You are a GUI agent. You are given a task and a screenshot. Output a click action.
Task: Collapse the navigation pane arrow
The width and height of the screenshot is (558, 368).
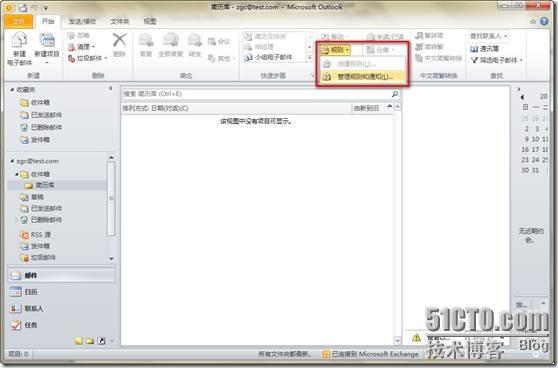point(110,88)
